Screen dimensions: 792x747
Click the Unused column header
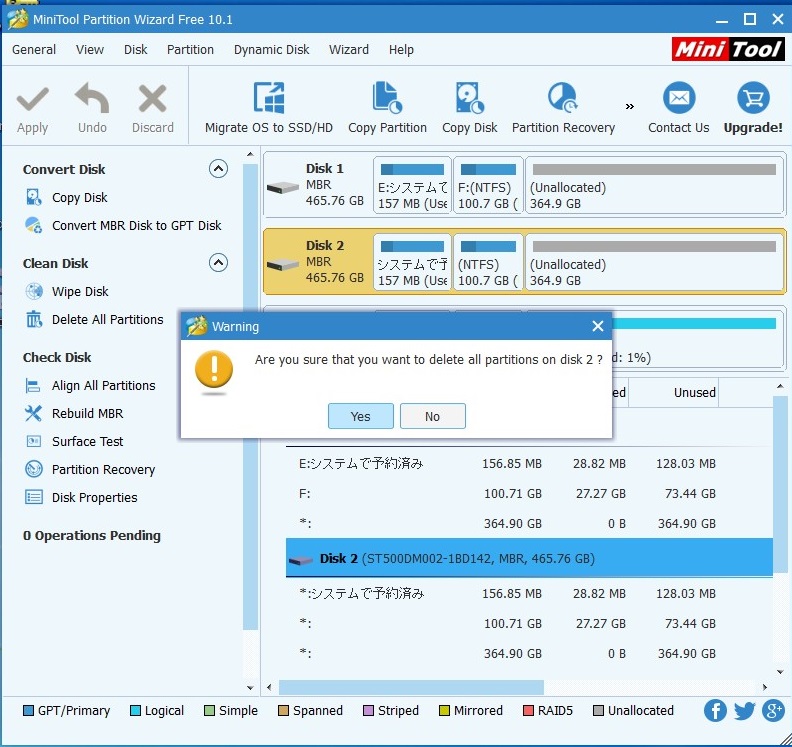(673, 392)
